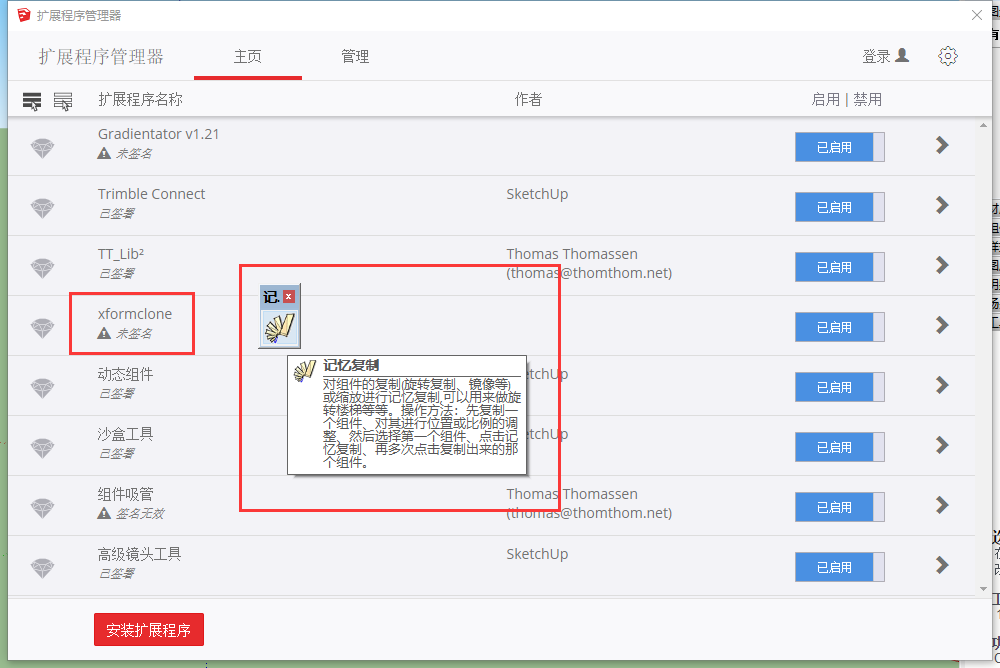1000x668 pixels.
Task: Select the xformclone extension name
Action: (135, 314)
